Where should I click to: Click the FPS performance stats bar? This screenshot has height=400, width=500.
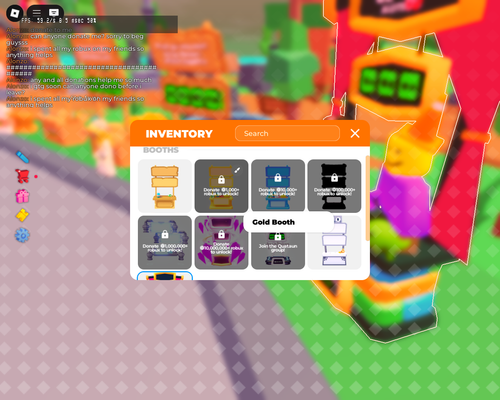[99, 24]
